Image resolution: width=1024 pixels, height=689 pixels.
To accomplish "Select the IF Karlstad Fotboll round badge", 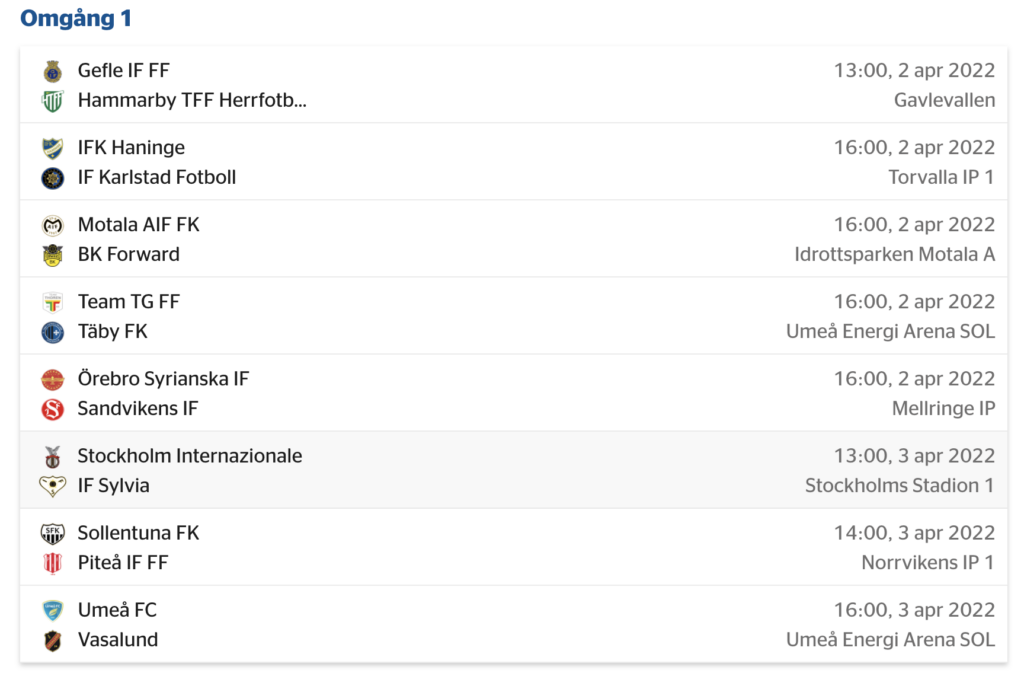I will coord(52,178).
